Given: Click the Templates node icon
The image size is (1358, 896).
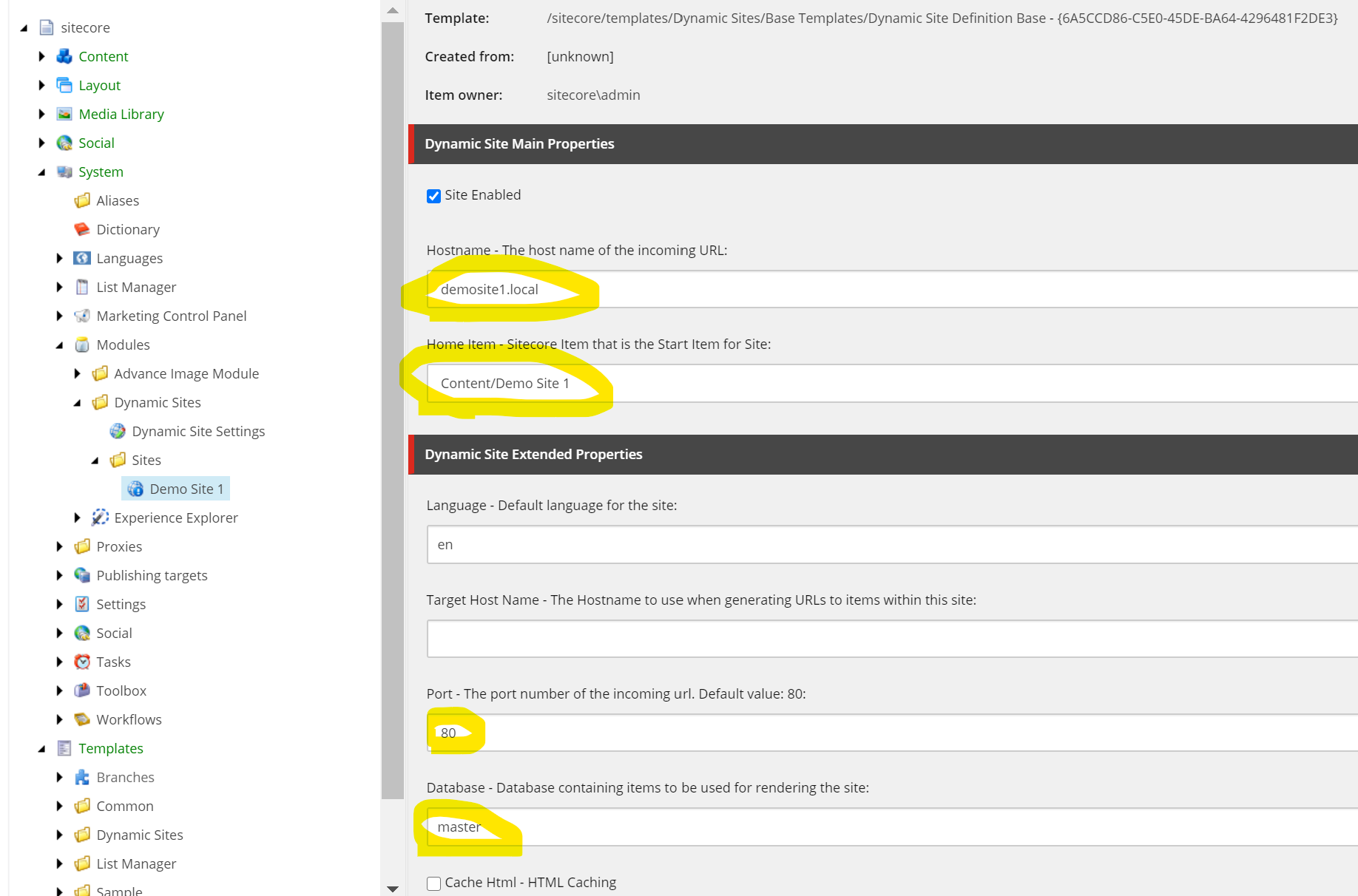Looking at the screenshot, I should pyautogui.click(x=64, y=748).
